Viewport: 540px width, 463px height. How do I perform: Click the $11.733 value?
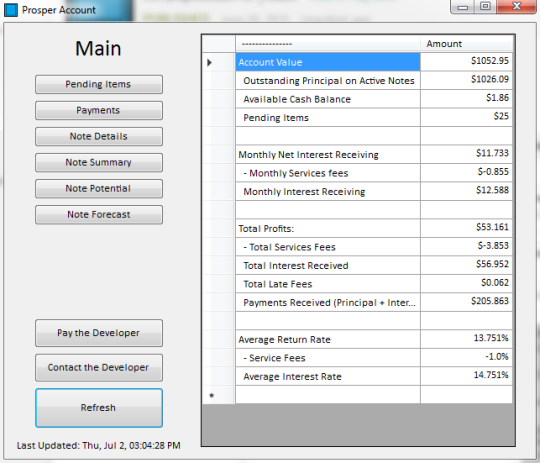467,155
